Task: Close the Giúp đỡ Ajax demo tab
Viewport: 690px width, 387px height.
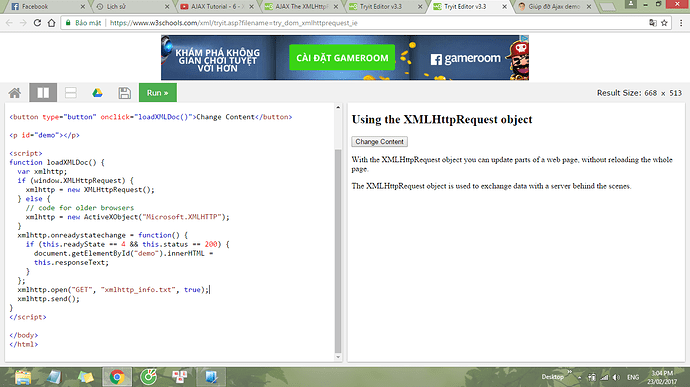Action: coord(589,7)
